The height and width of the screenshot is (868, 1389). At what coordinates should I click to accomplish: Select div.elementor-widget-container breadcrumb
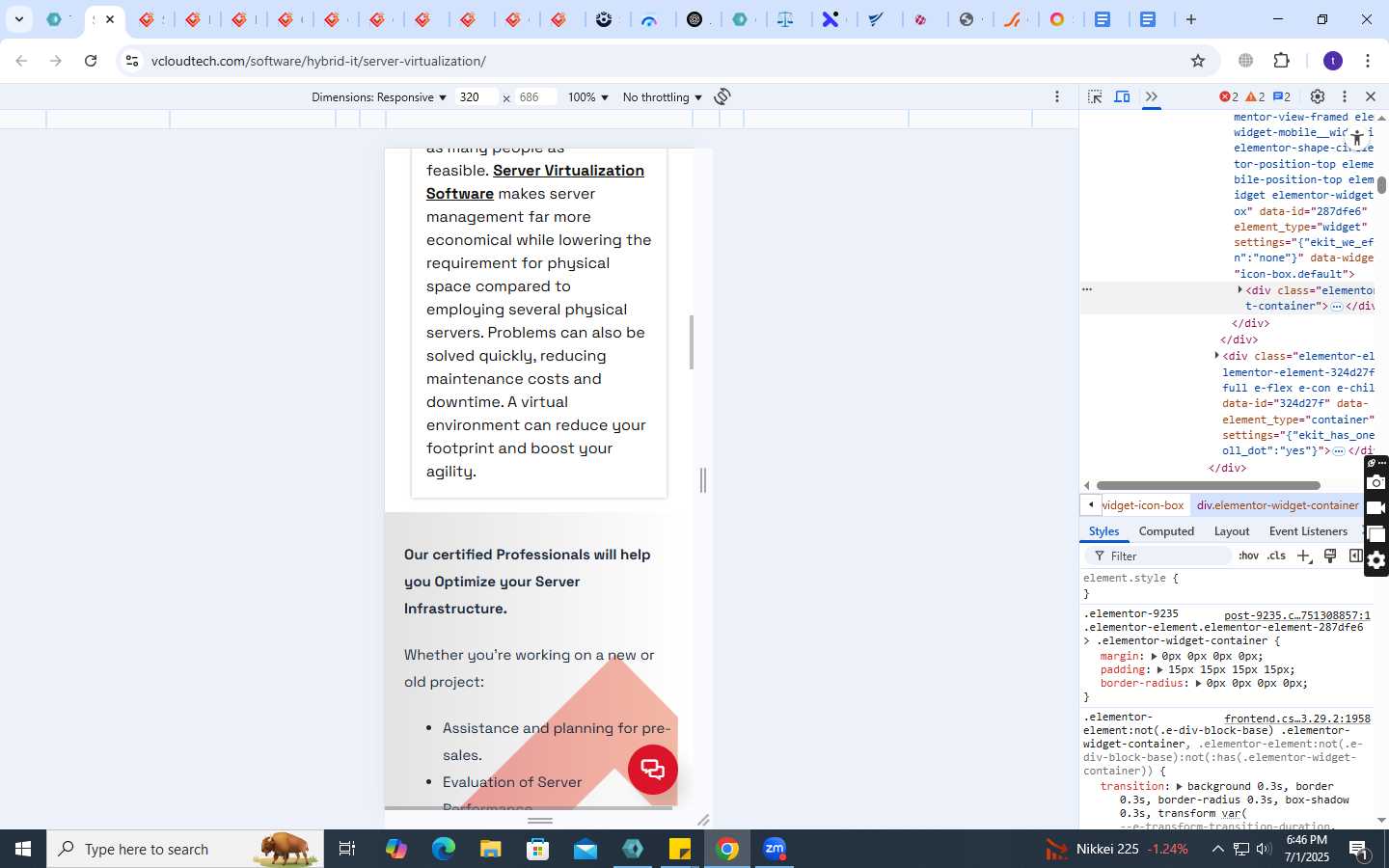pos(1277,505)
